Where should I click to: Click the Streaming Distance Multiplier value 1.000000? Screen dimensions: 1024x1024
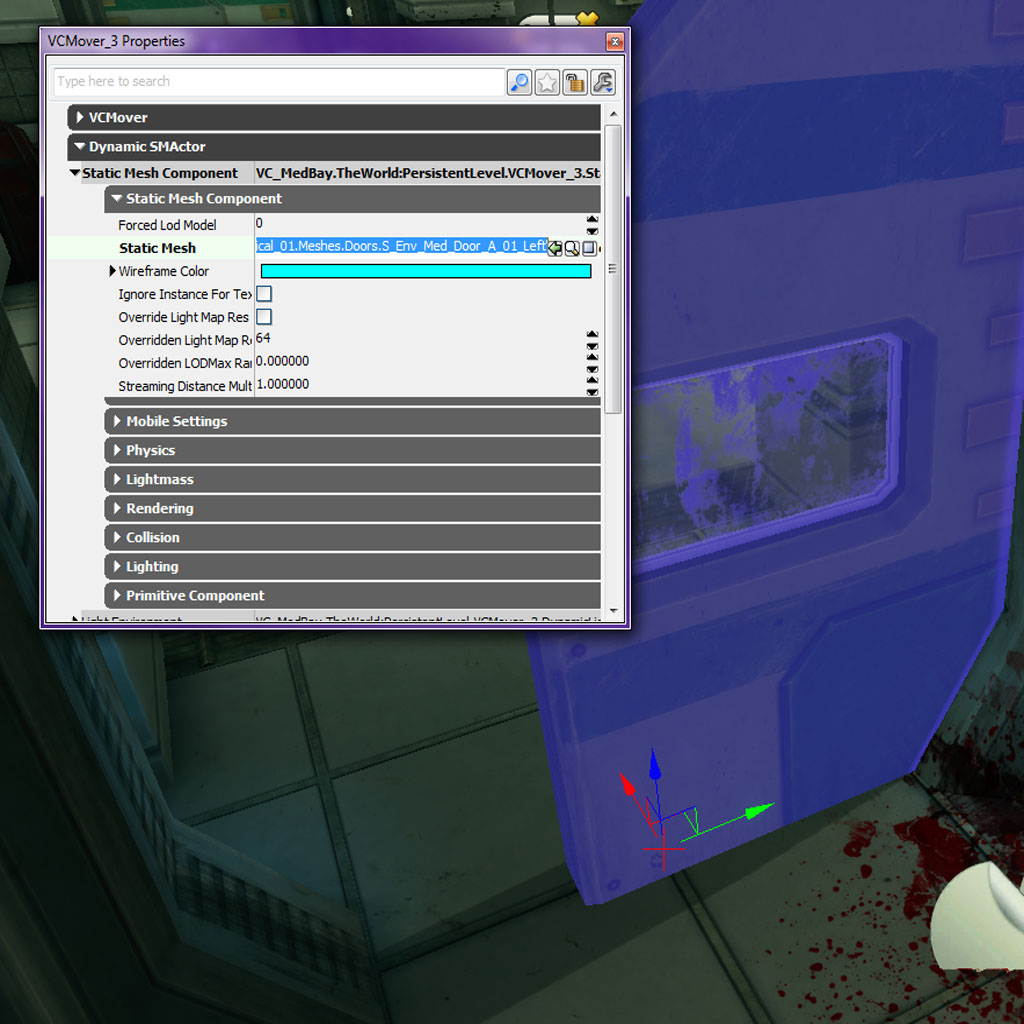pos(283,384)
